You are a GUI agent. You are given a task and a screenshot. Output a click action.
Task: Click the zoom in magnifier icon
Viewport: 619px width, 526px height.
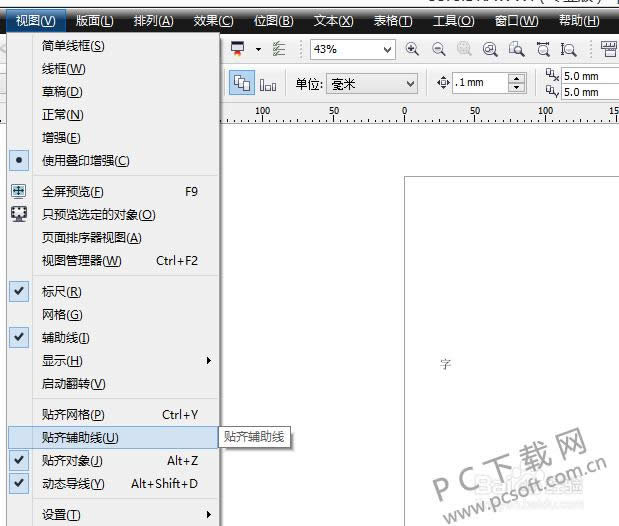click(x=413, y=49)
